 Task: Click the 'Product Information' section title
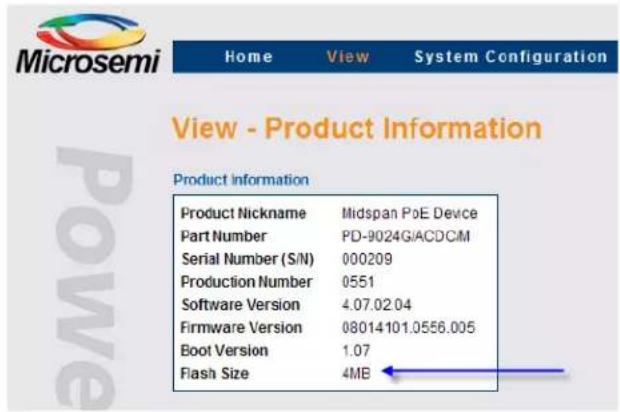click(x=241, y=180)
